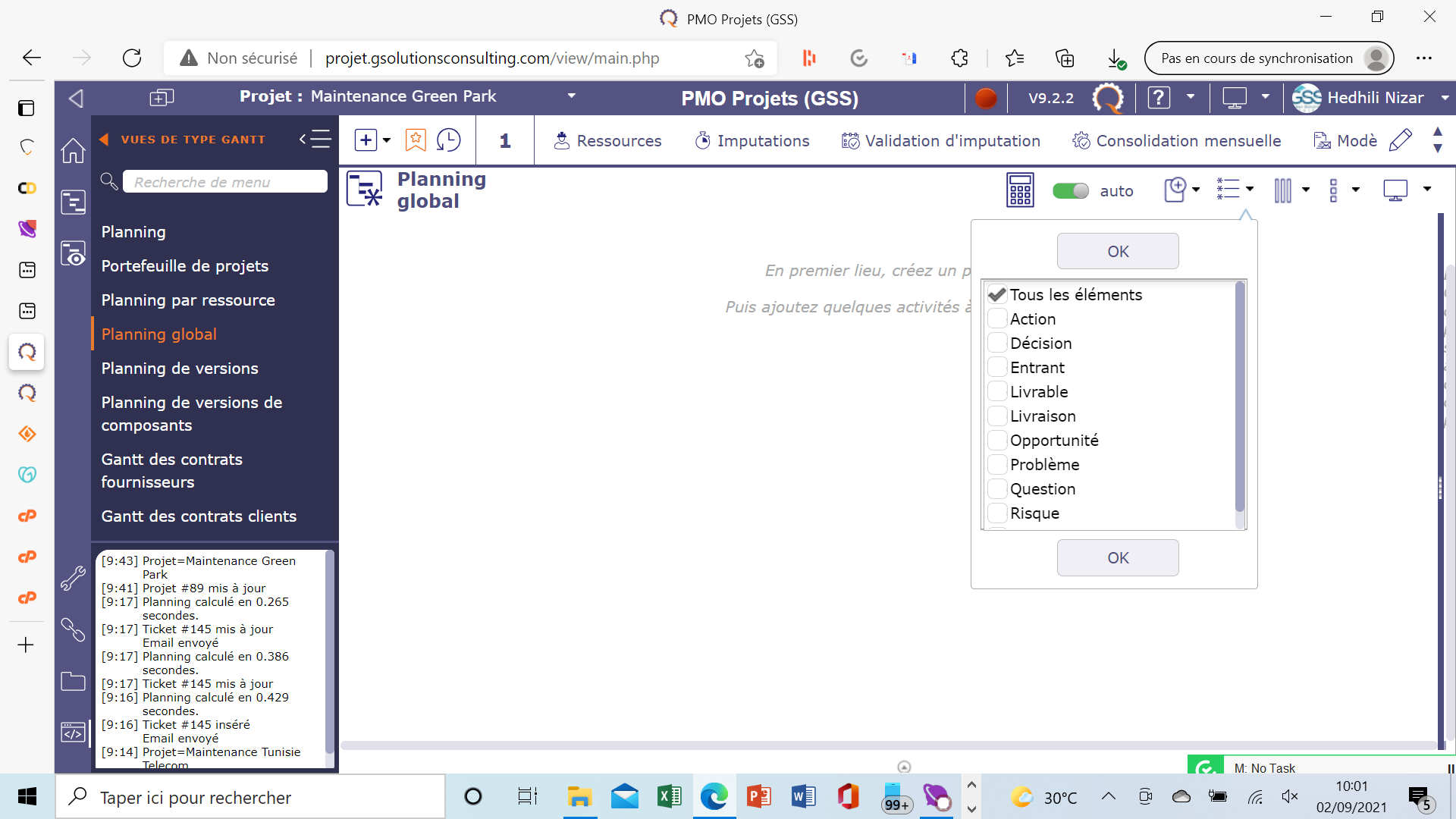This screenshot has height=819, width=1456.
Task: Open Excel from the Windows taskbar
Action: (669, 797)
